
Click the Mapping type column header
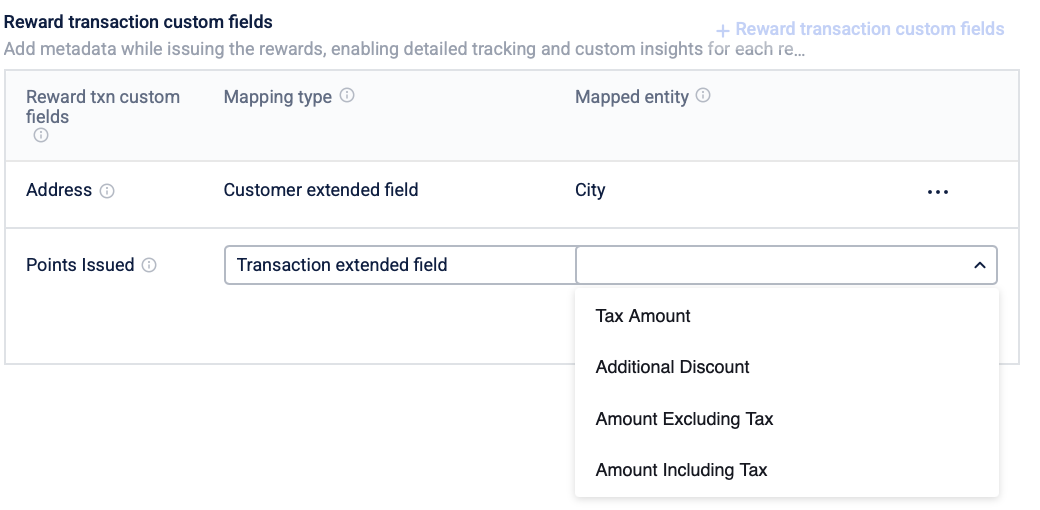coord(278,97)
